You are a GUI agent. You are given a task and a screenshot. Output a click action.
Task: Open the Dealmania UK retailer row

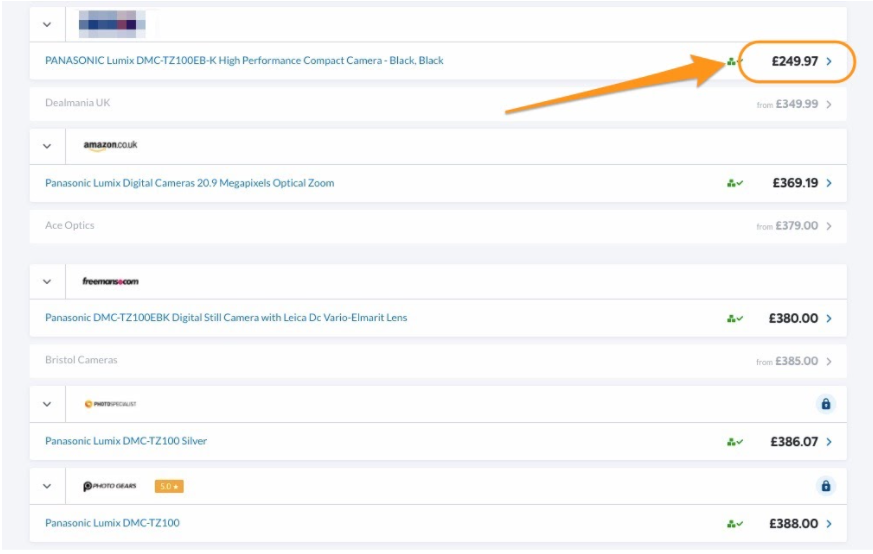point(438,104)
